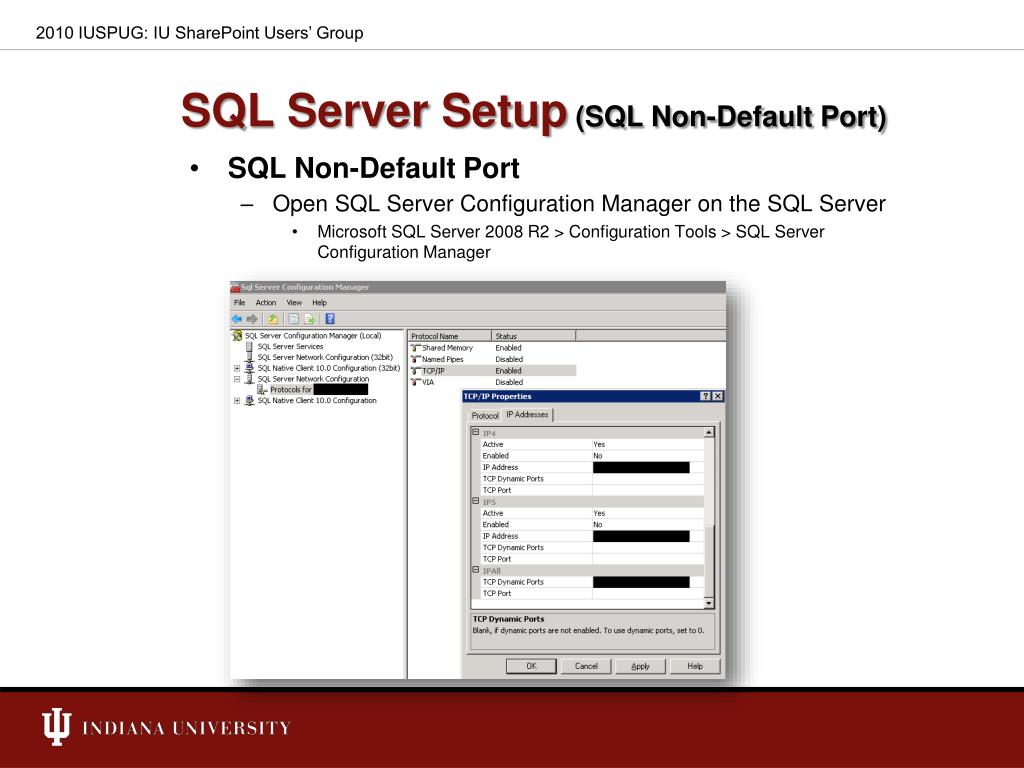Click the Protocol Name column header
1024x768 pixels.
pyautogui.click(x=449, y=336)
